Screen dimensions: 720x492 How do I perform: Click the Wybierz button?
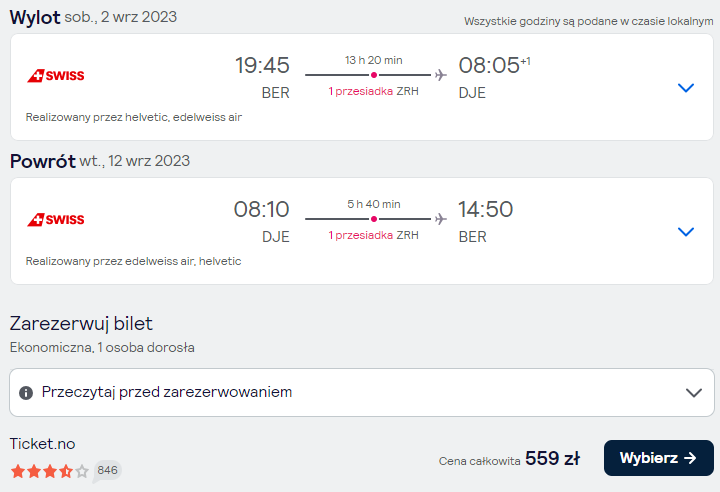pyautogui.click(x=658, y=458)
